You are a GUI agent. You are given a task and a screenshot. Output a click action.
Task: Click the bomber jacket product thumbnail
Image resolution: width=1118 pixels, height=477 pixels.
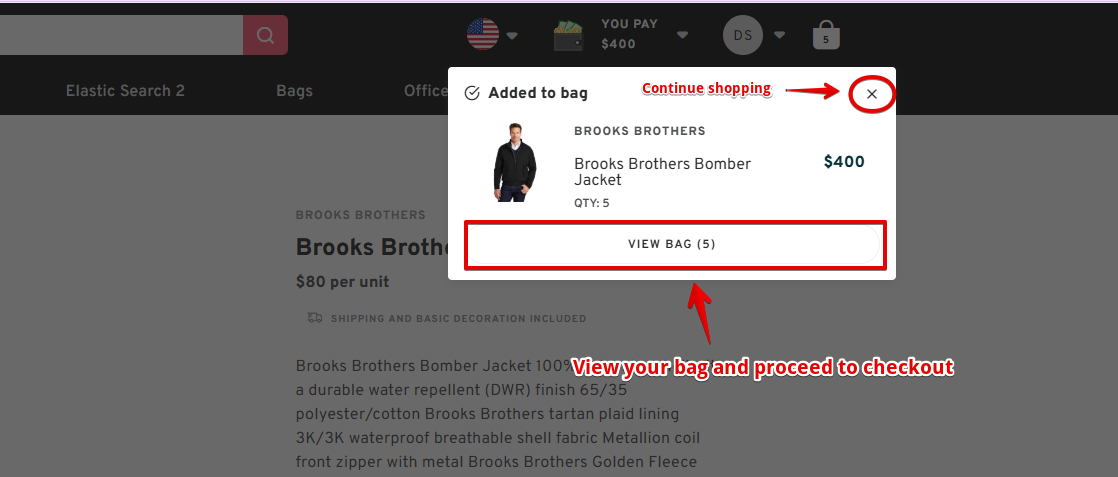click(514, 162)
